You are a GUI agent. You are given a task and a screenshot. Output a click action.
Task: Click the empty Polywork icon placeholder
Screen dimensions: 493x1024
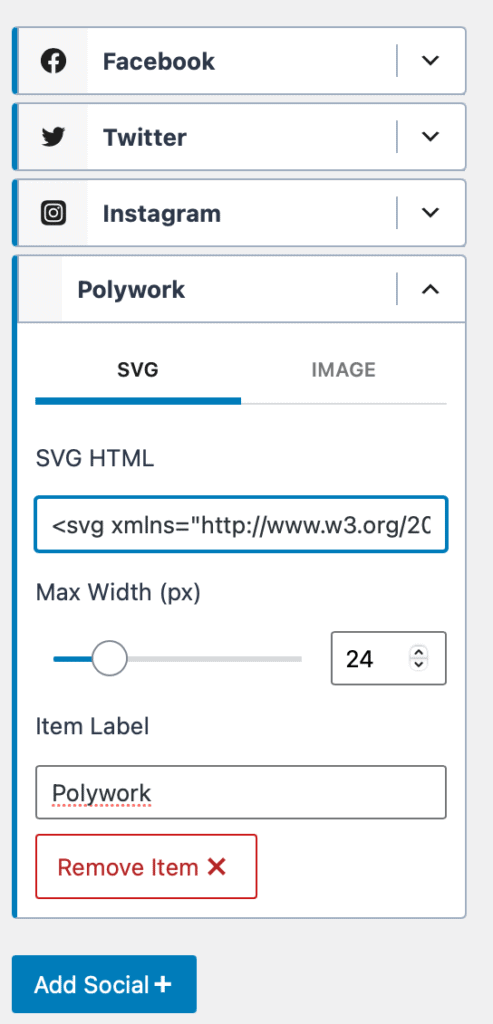(40, 289)
